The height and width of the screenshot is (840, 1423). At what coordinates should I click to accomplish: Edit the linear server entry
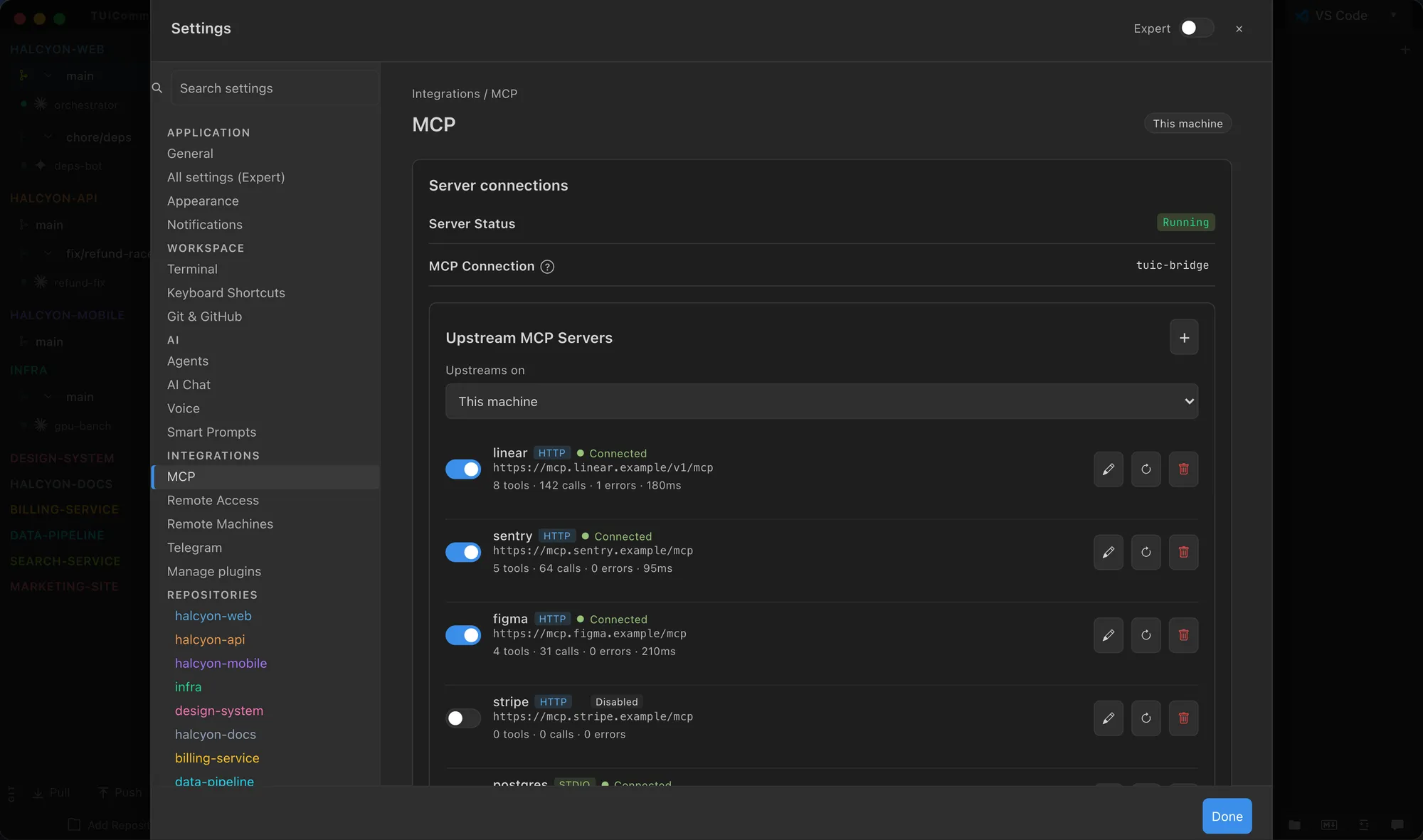[1108, 469]
